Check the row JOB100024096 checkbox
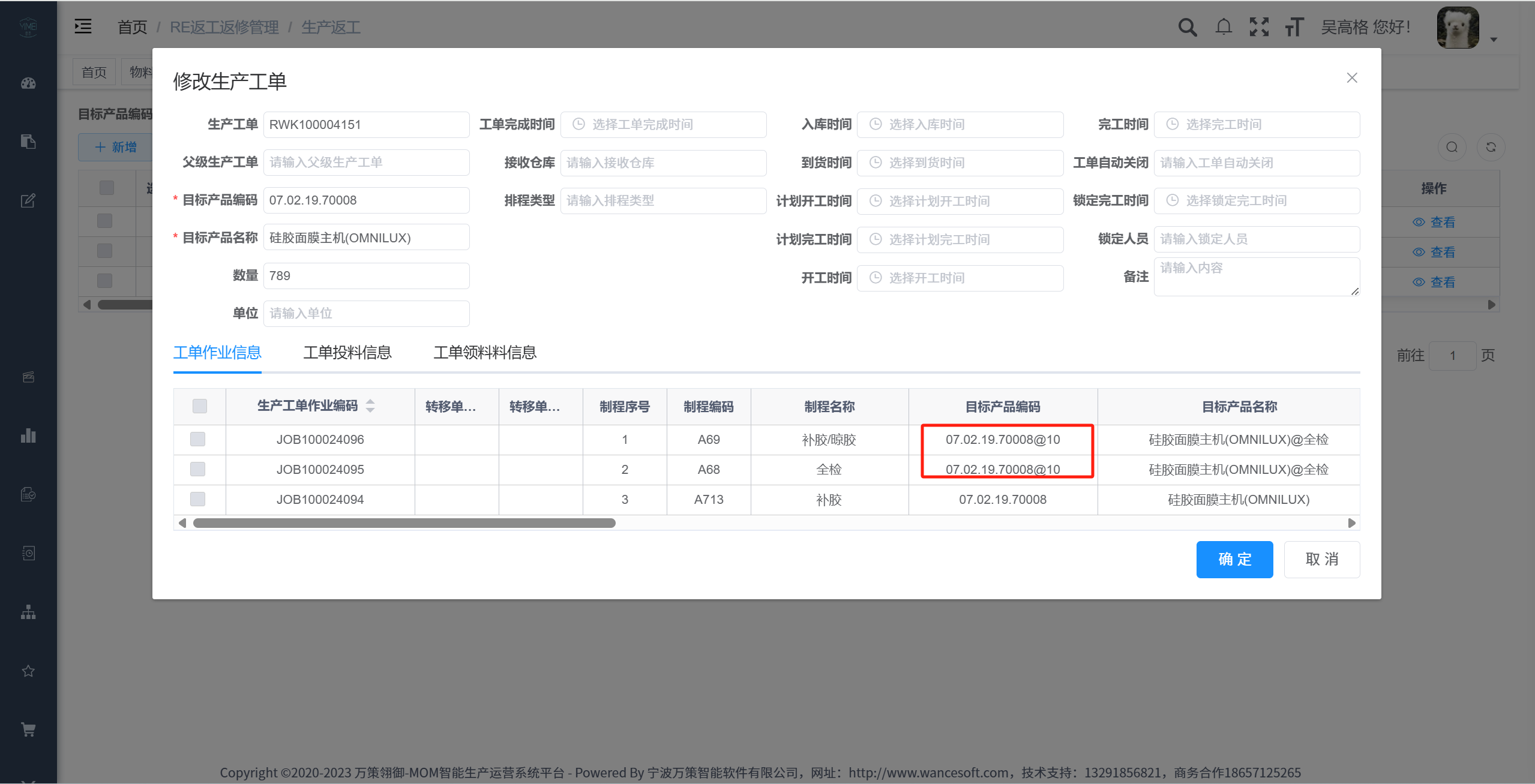The width and height of the screenshot is (1535, 784). pyautogui.click(x=197, y=439)
